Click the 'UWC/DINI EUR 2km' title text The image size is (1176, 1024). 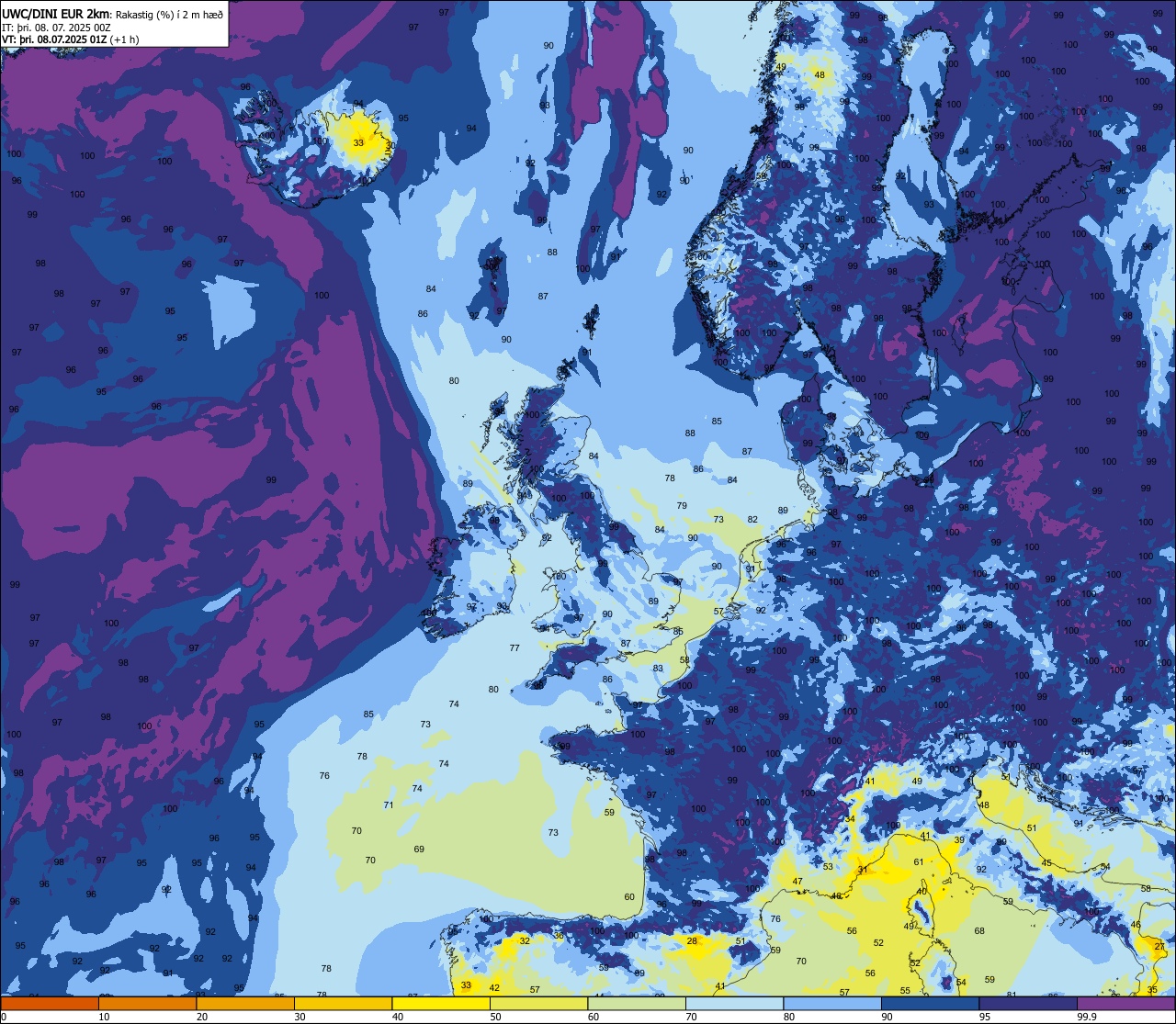(x=56, y=13)
